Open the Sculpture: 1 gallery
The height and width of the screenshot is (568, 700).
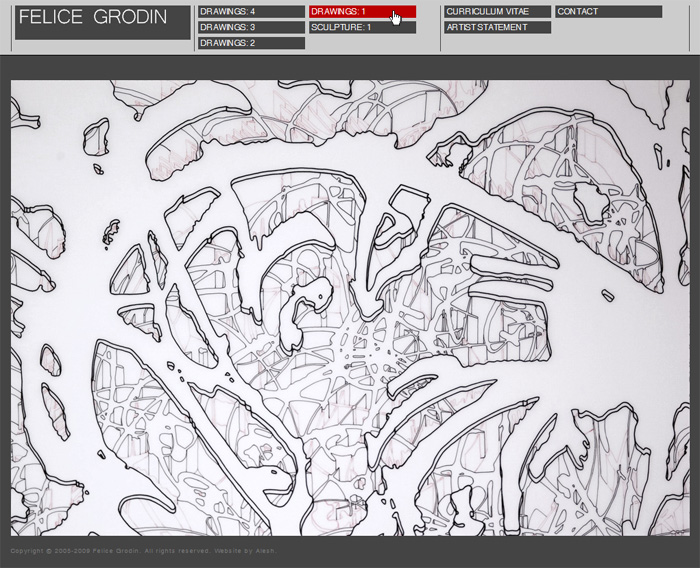[362, 27]
